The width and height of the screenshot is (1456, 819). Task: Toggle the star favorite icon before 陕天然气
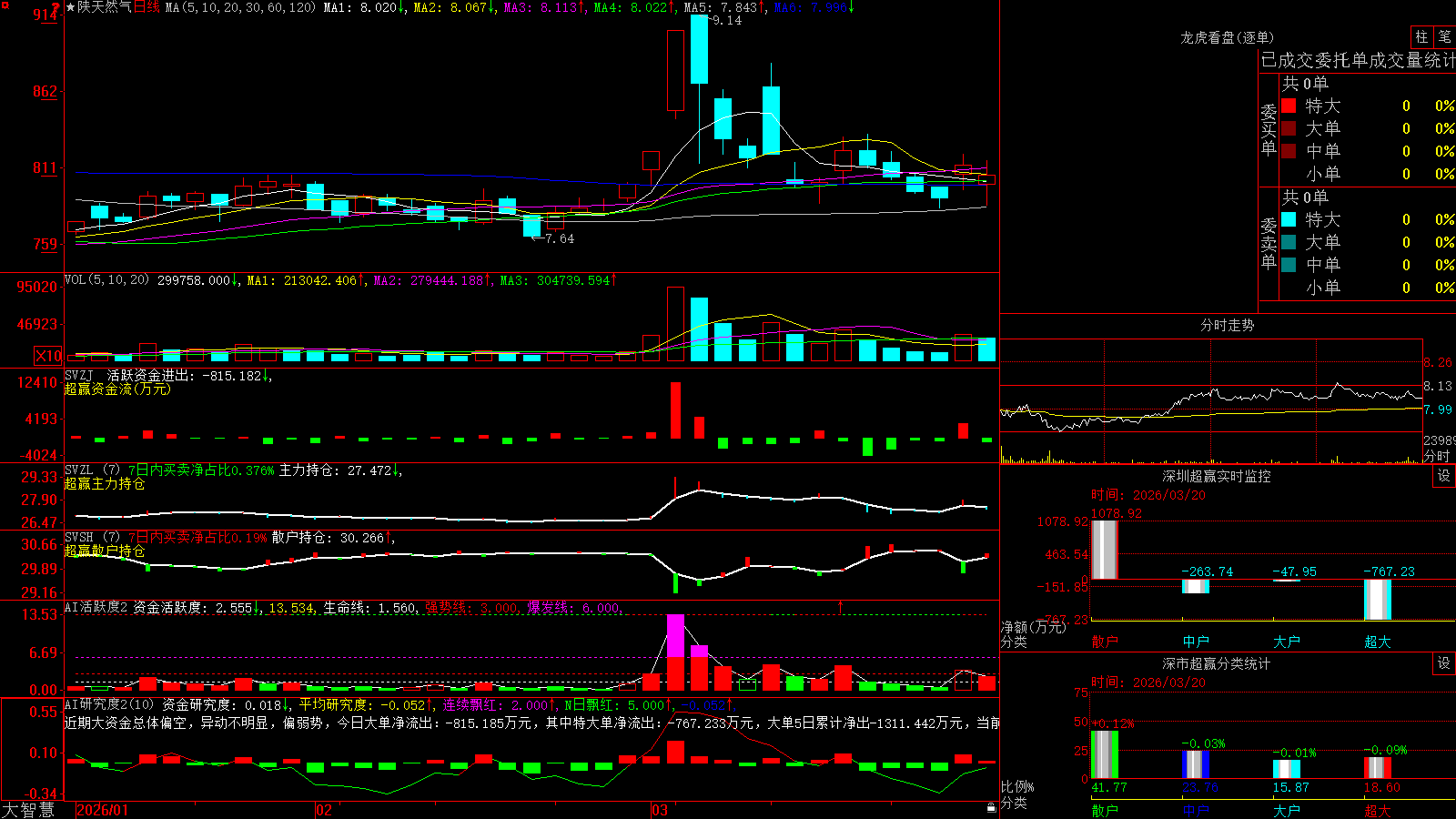70,7
